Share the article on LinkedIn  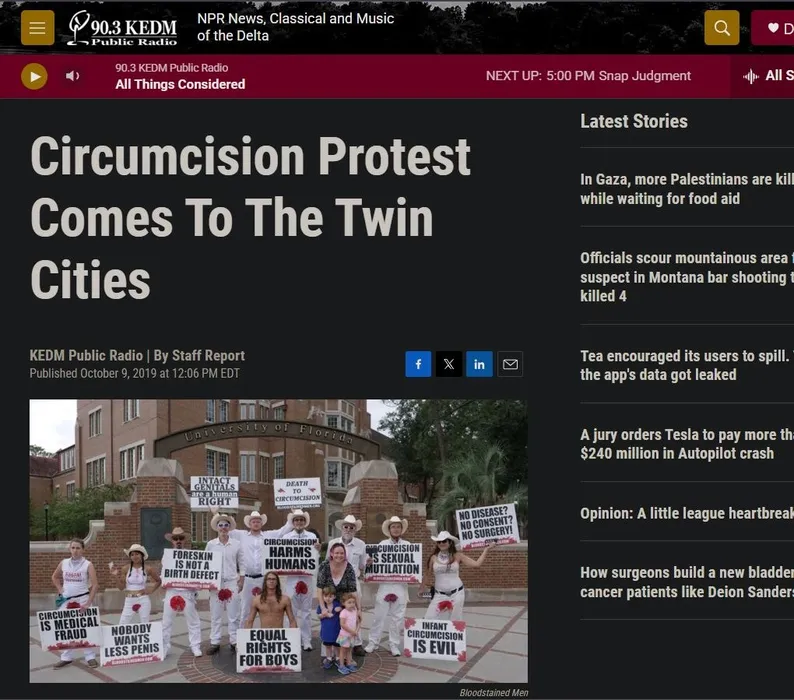tap(479, 364)
